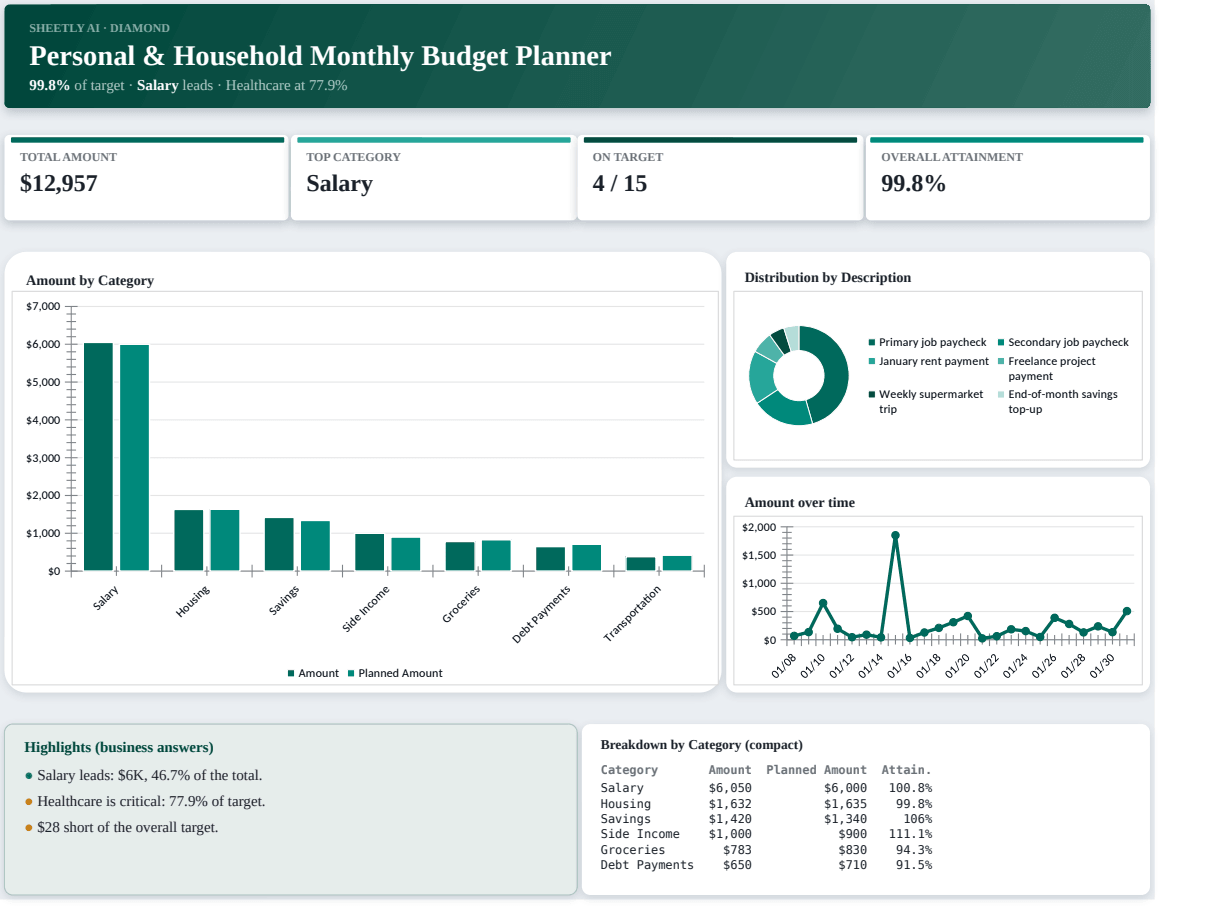
Task: Select the Salary Planned Amount bar
Action: [x=134, y=458]
